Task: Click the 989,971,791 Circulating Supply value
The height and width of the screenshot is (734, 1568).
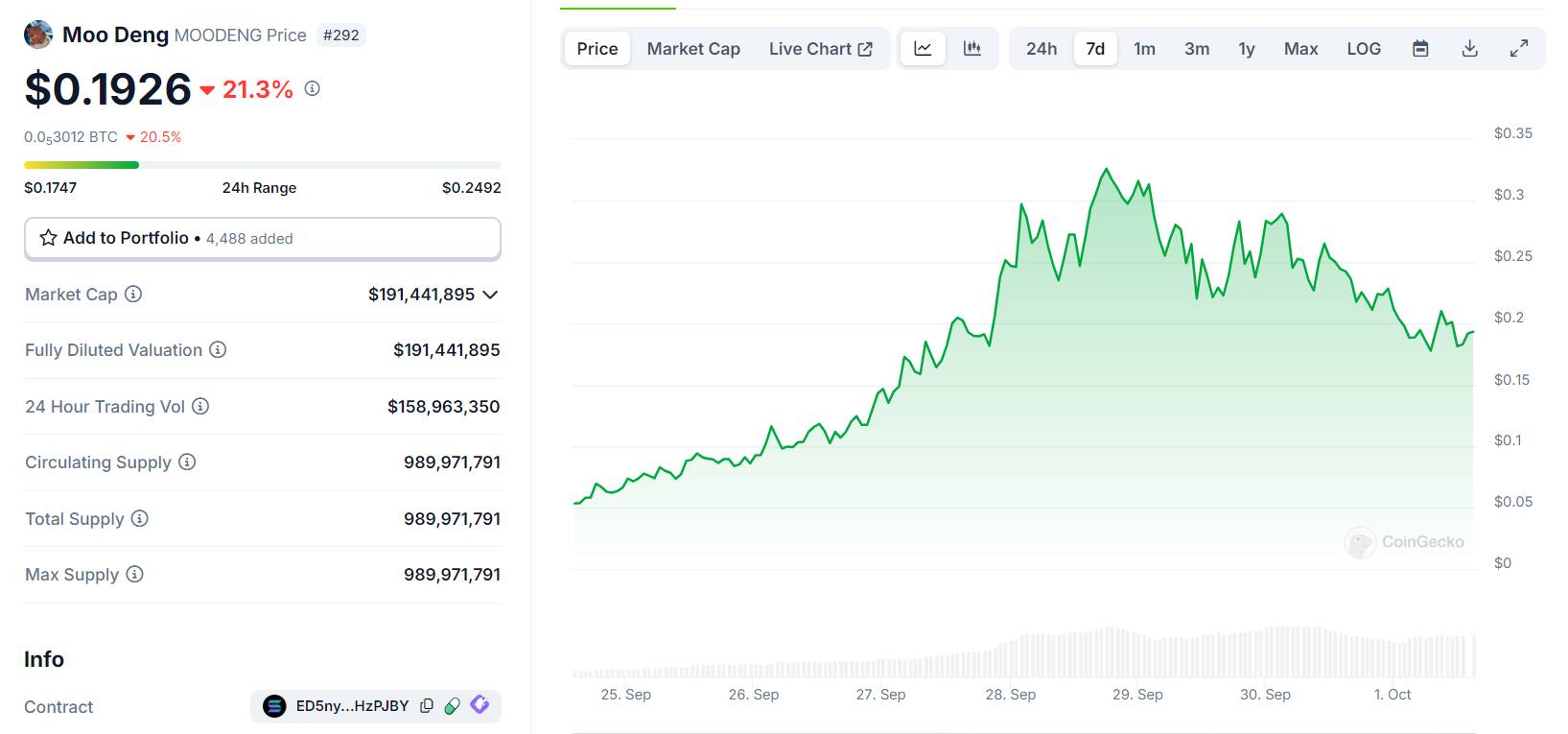Action: point(452,462)
